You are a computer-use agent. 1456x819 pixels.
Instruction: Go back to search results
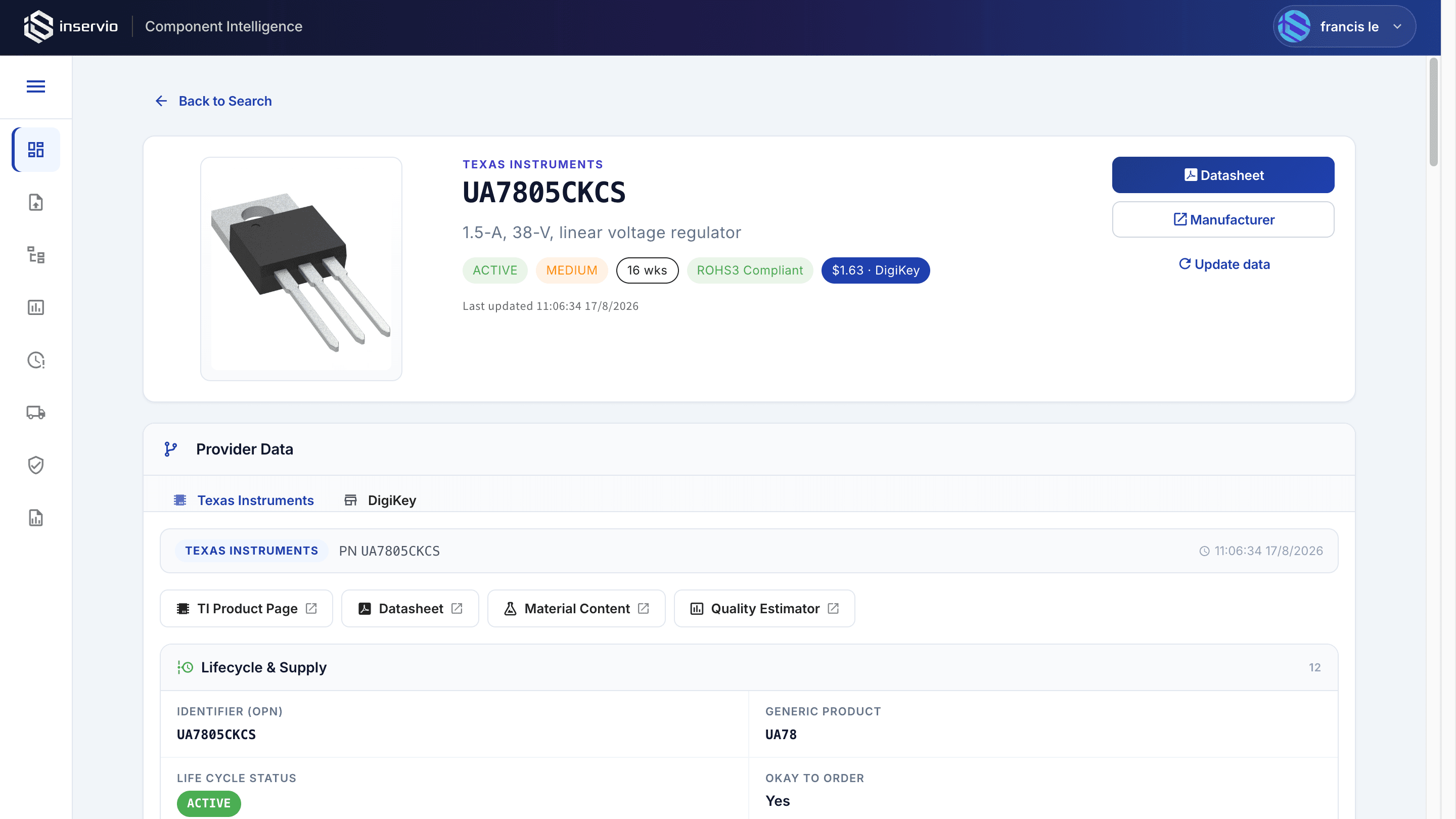tap(213, 101)
